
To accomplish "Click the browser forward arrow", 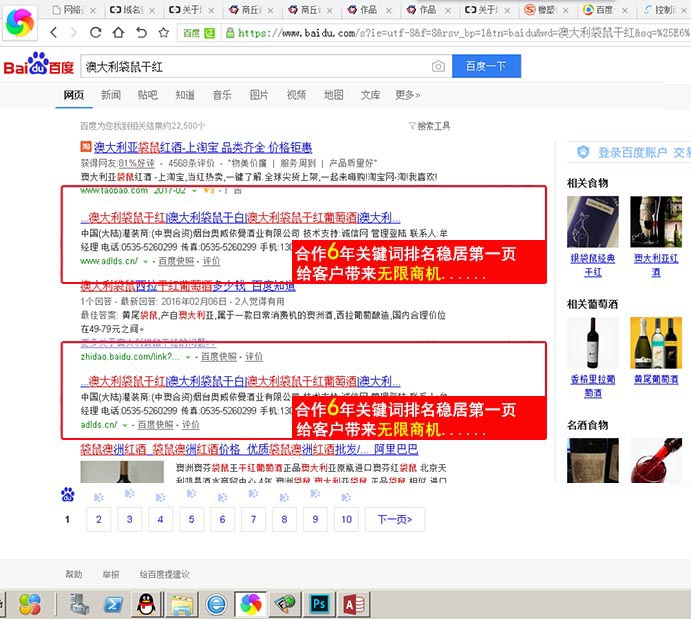I will [74, 32].
